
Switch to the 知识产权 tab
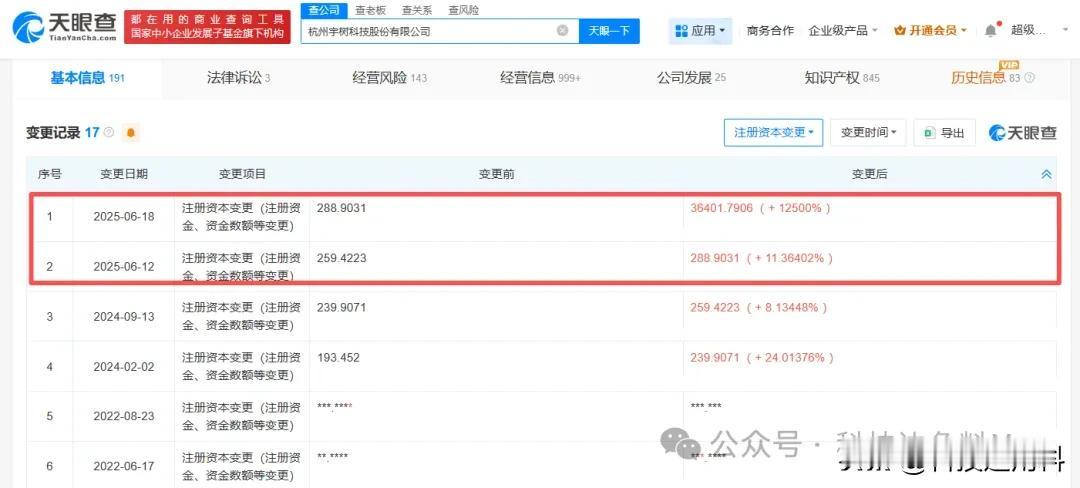(842, 78)
